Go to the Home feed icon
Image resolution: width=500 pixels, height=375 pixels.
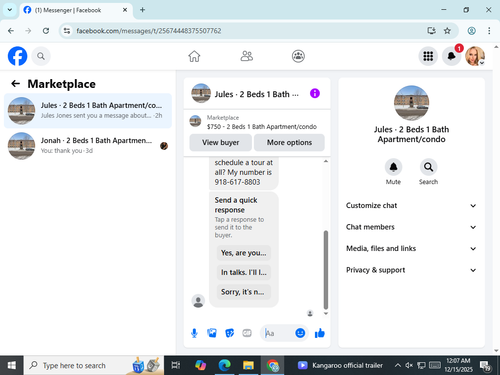(x=194, y=56)
